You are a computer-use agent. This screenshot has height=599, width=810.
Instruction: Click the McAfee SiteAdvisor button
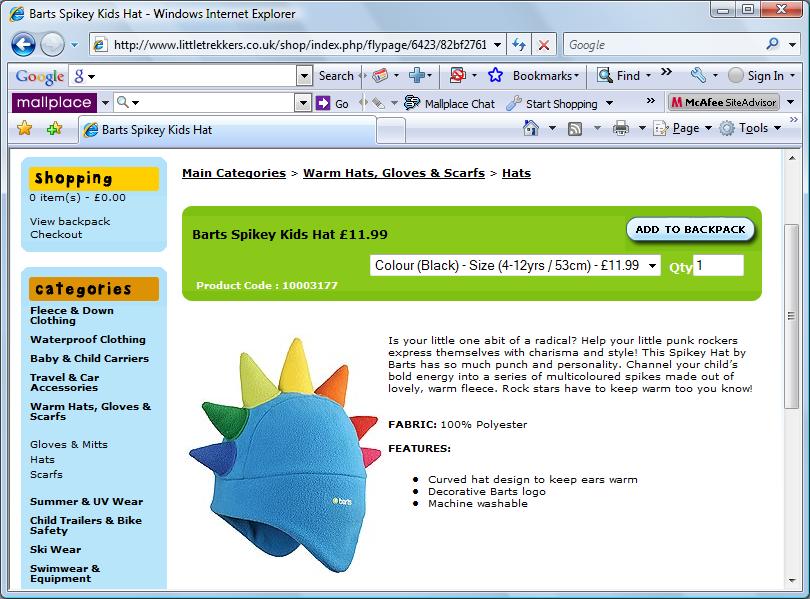[724, 102]
